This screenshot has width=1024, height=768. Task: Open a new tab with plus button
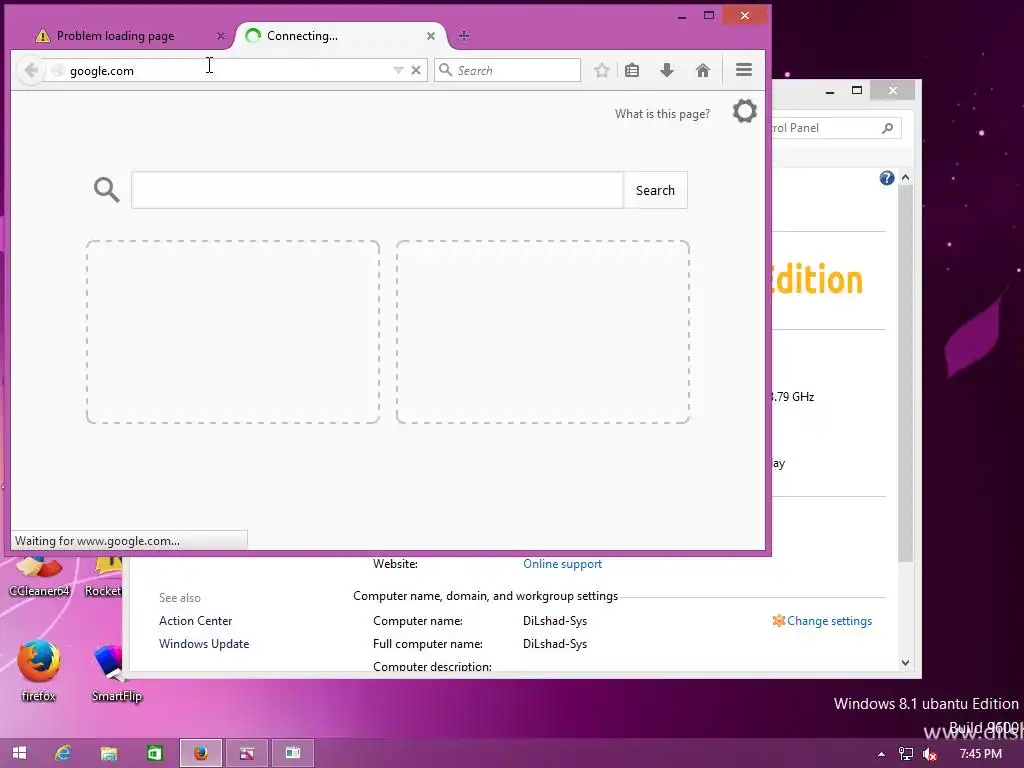coord(464,36)
